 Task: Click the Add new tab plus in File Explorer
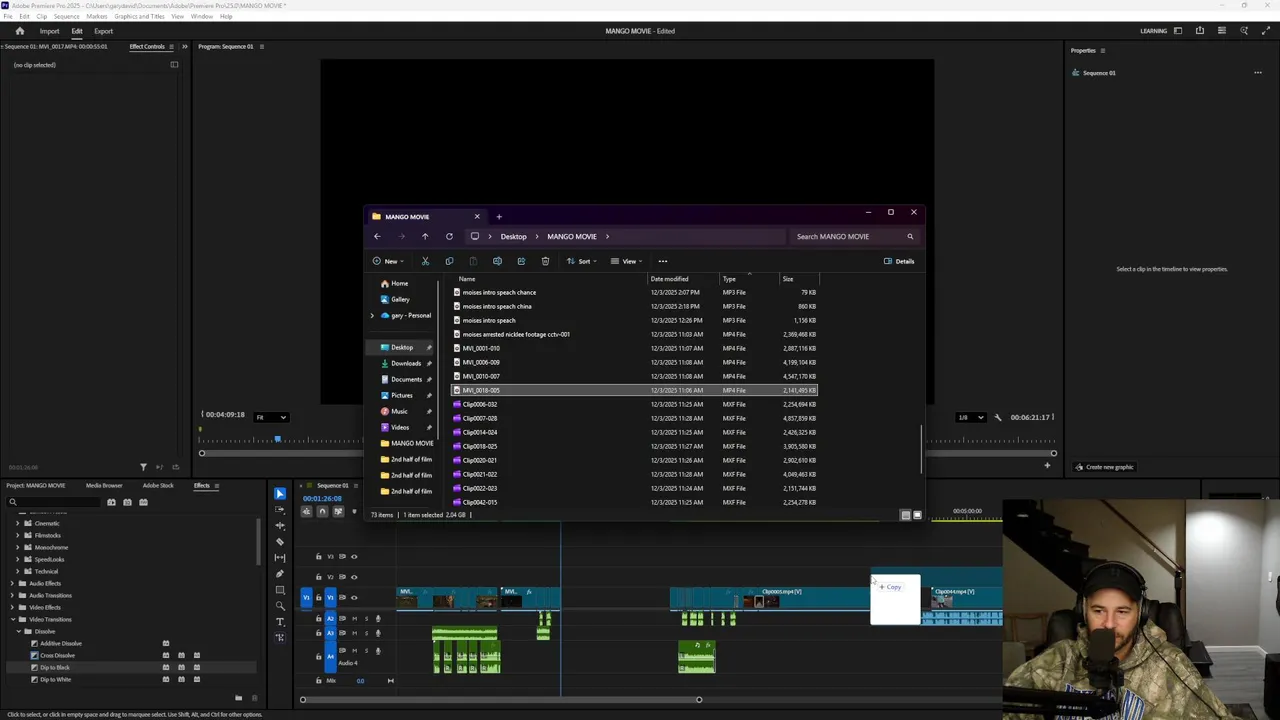coord(499,216)
